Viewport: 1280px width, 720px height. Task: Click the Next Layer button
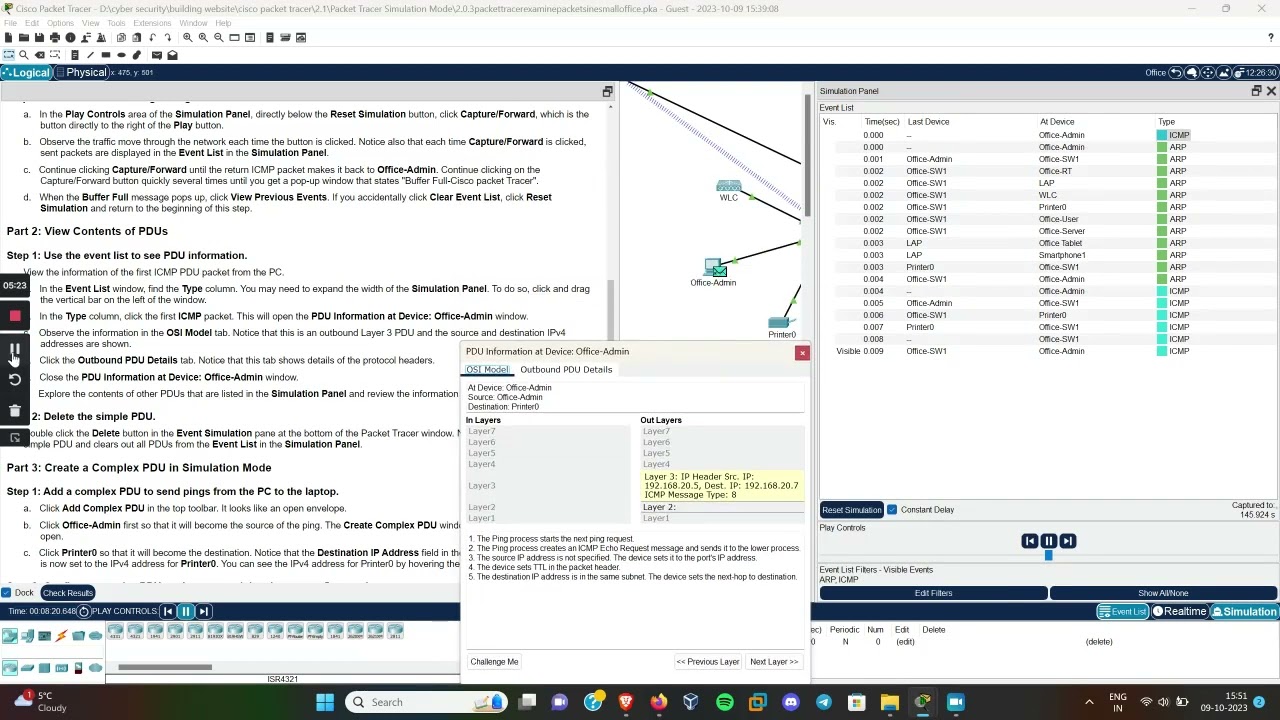[774, 662]
